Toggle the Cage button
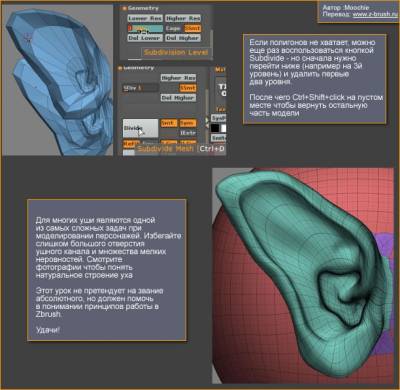The image size is (400, 390). (173, 29)
